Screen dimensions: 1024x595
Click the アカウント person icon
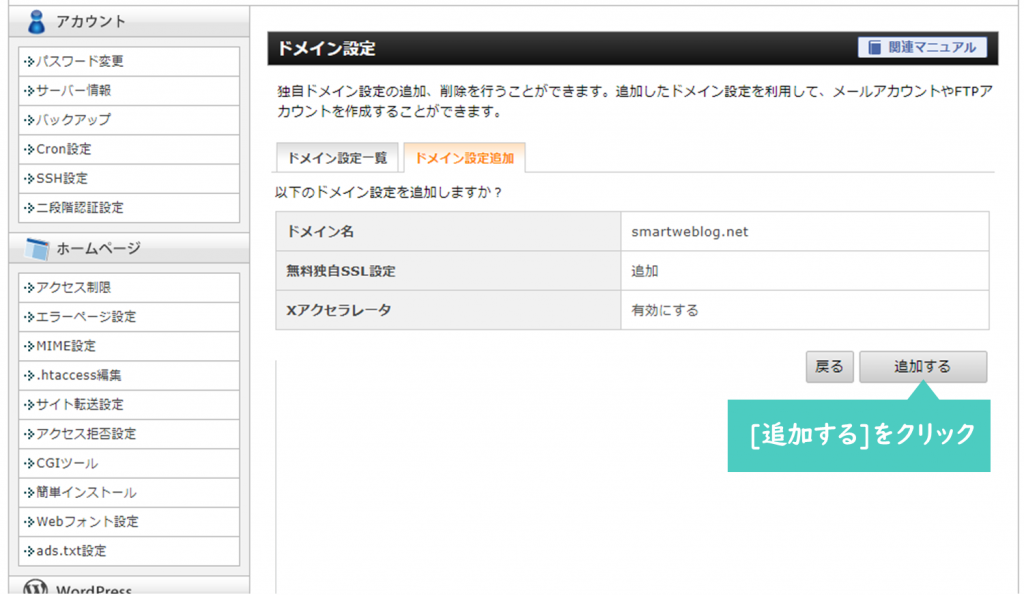[37, 22]
